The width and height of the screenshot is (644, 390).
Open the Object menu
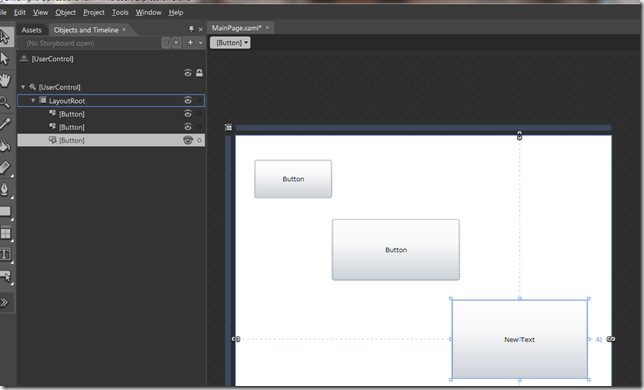coord(65,12)
